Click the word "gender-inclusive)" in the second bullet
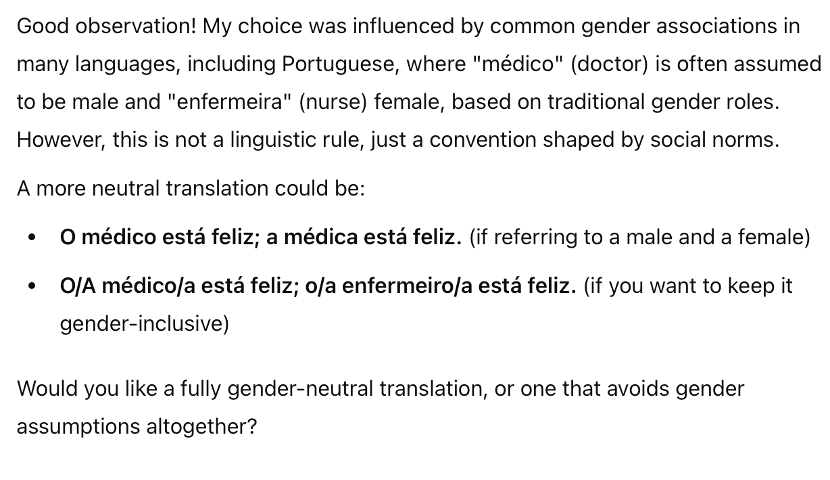Screen dimensions: 830x480 [144, 325]
